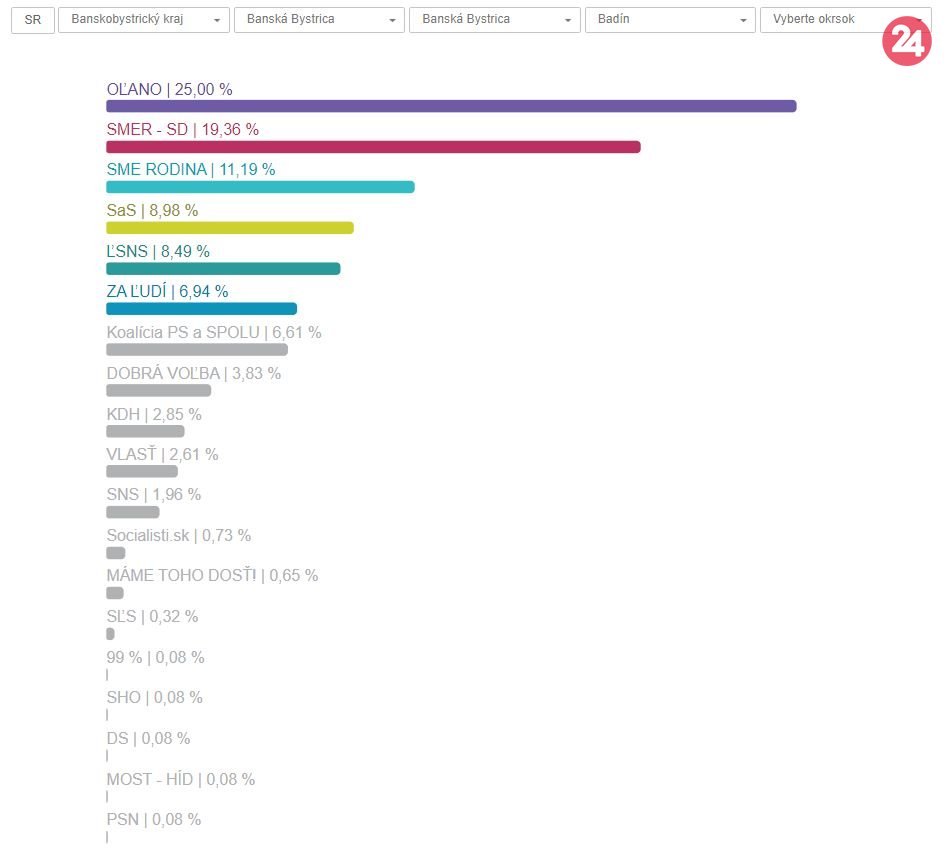Open the Badín municipality dropdown
The height and width of the screenshot is (851, 950).
pos(670,20)
